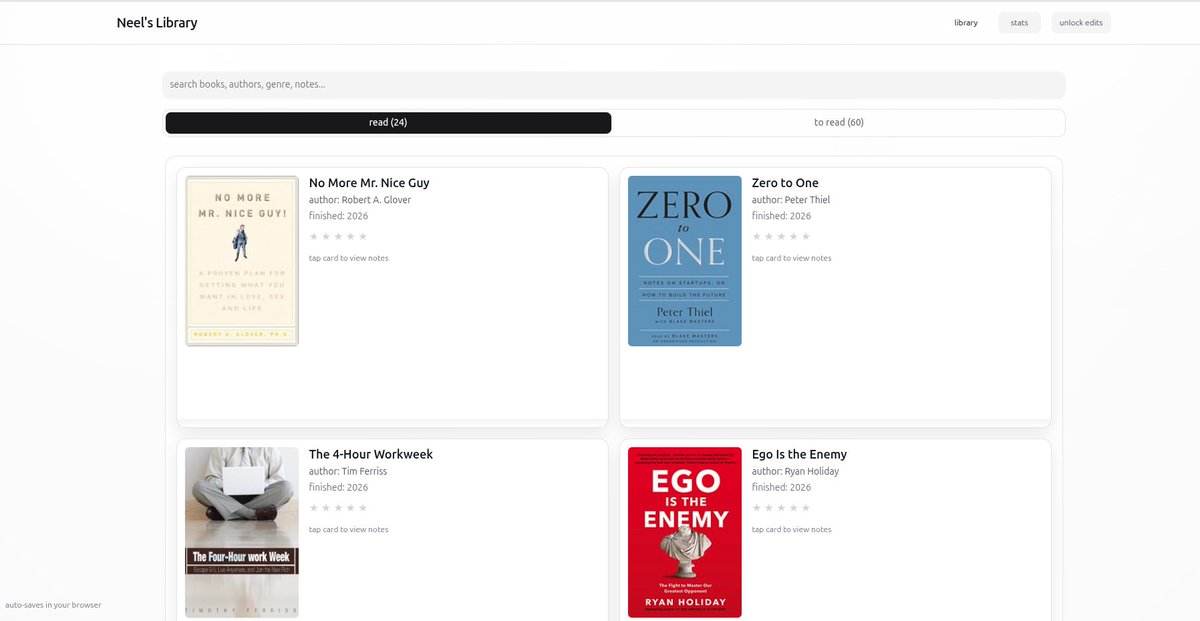1200x621 pixels.
Task: Focus the search books input field
Action: click(614, 85)
